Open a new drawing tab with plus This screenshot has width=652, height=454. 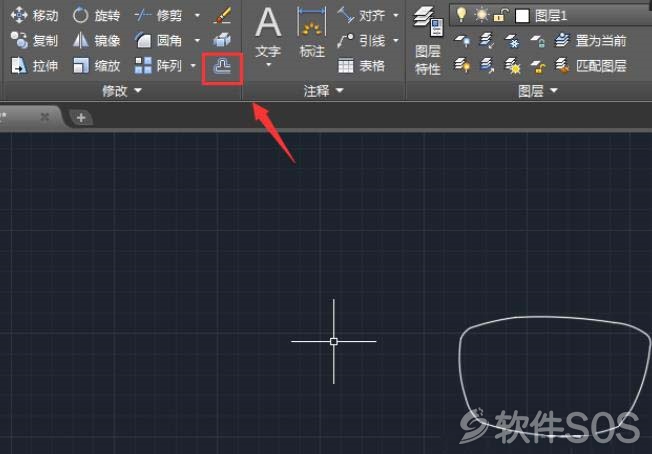[x=81, y=118]
